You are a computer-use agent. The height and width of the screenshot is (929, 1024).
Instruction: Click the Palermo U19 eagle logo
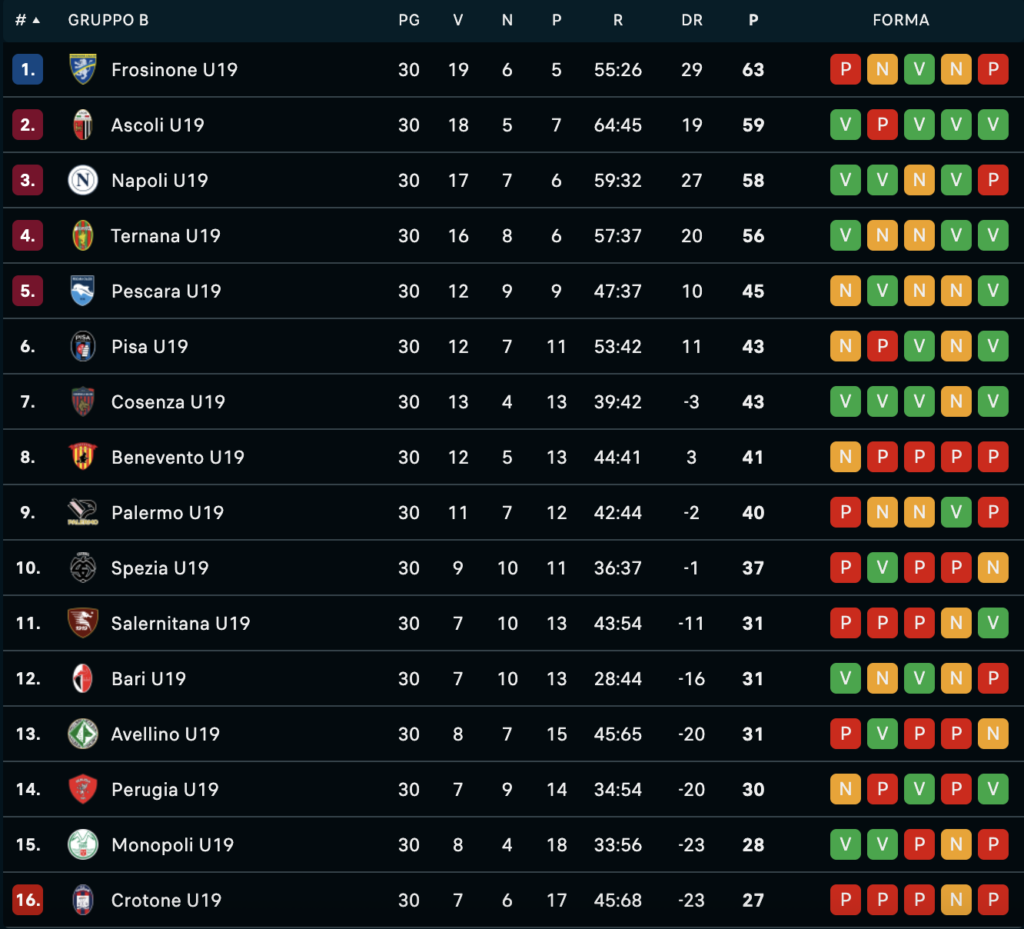click(x=83, y=512)
